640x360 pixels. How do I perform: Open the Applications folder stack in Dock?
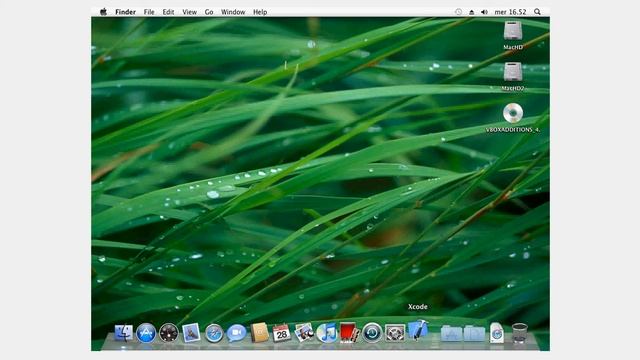[x=451, y=333]
